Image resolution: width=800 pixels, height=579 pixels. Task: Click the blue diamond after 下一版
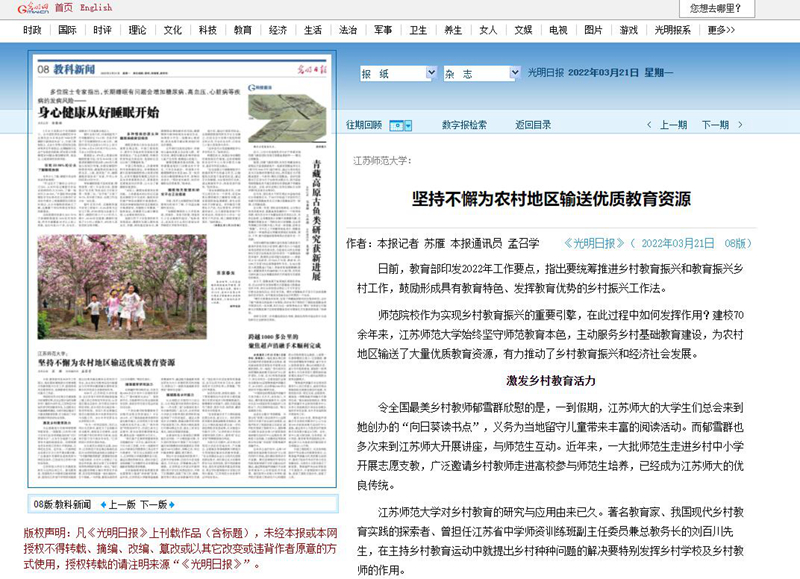click(x=174, y=505)
